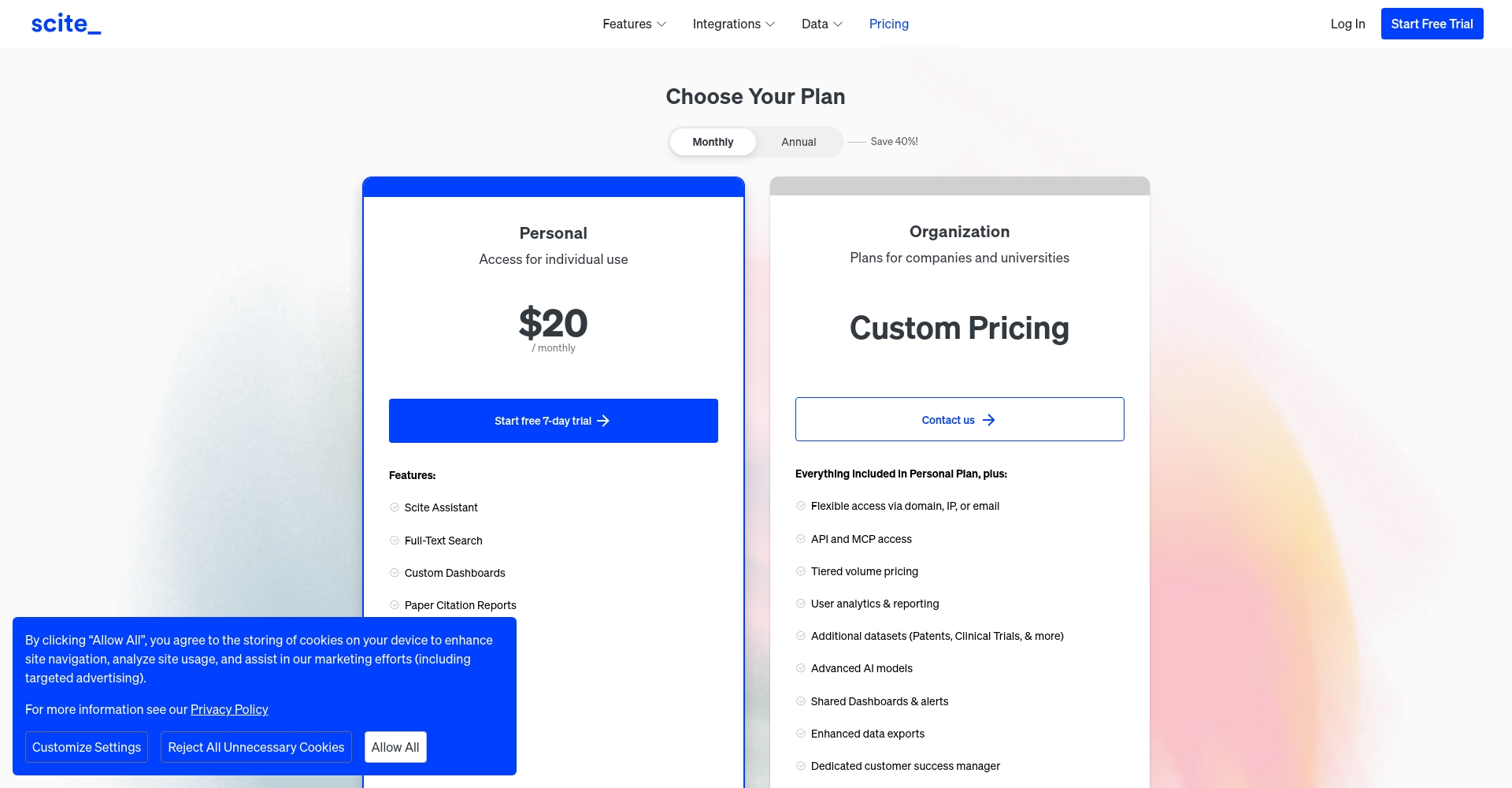Reject All Unnecessary Cookies

256,747
